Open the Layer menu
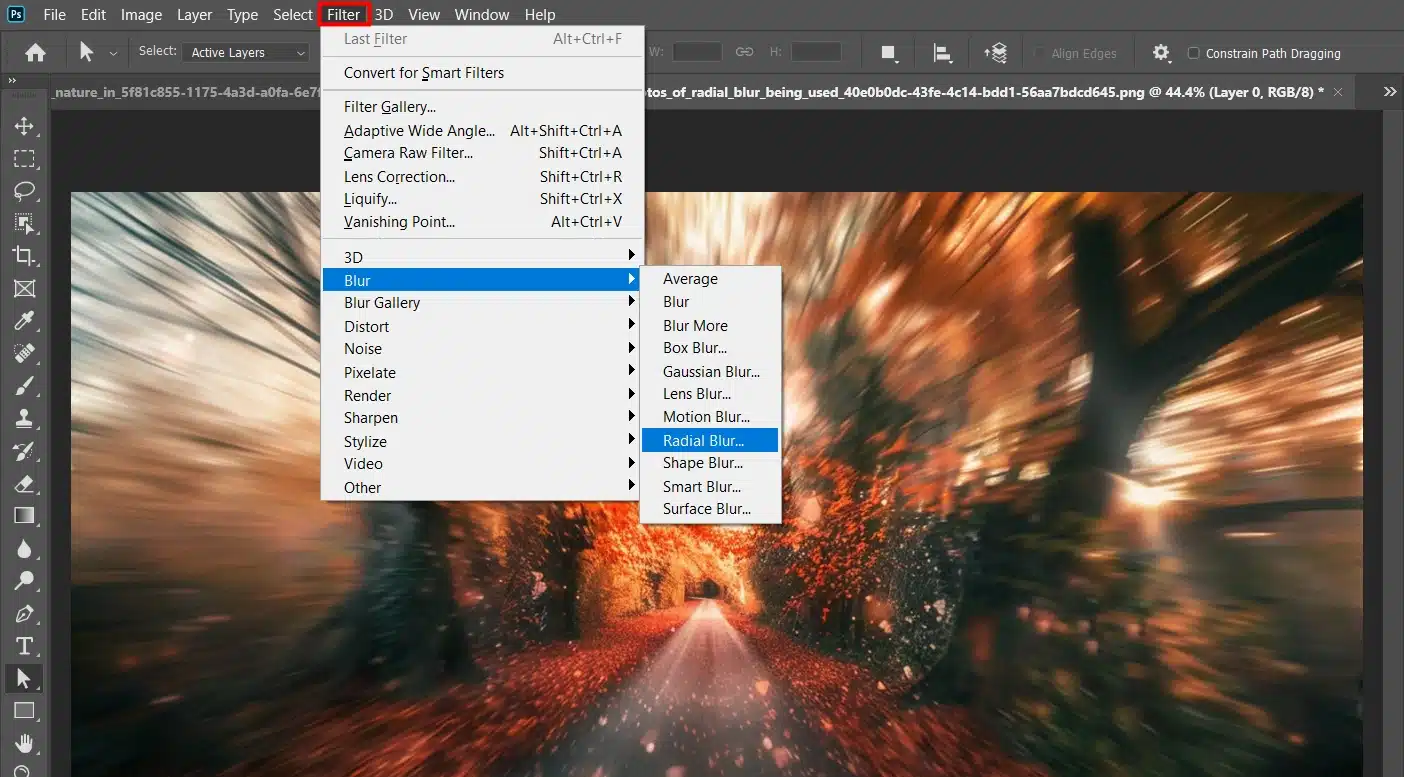Image resolution: width=1404 pixels, height=777 pixels. 194,15
